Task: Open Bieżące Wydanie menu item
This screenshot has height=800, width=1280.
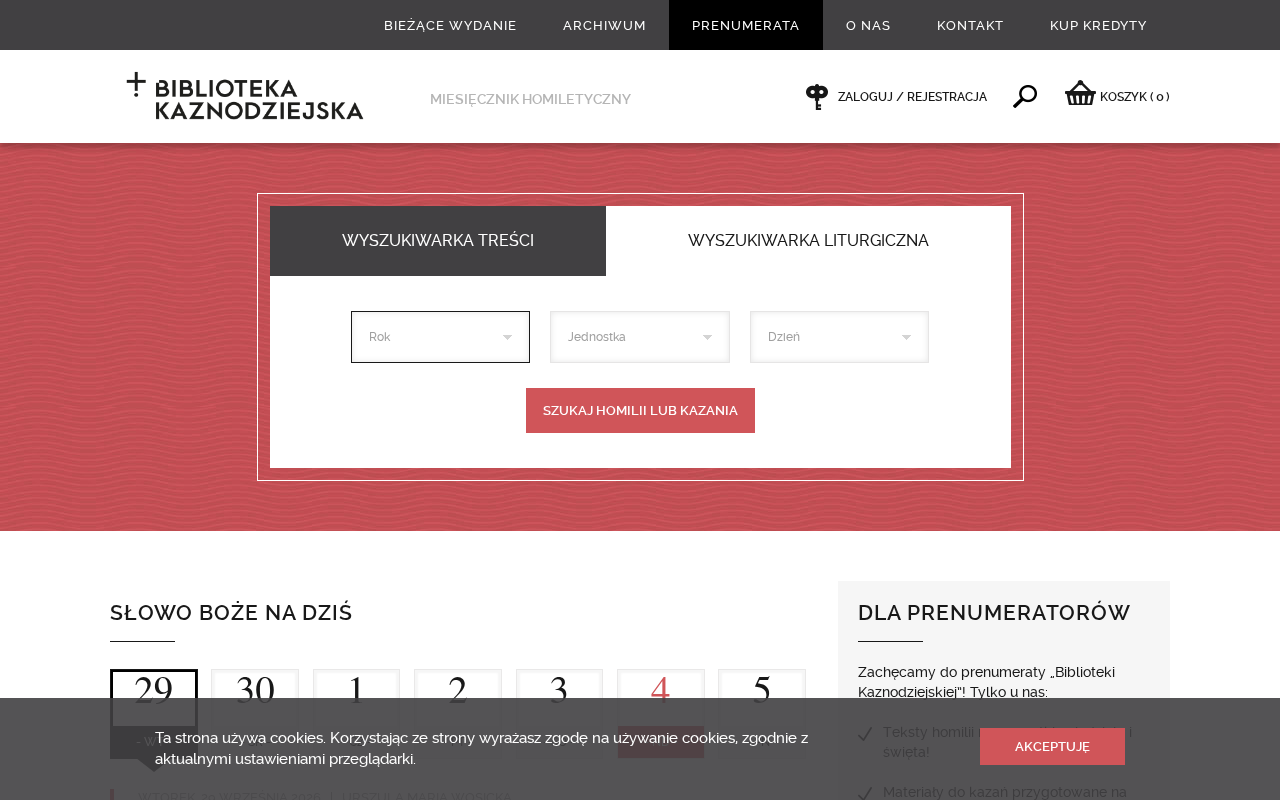Action: pos(450,25)
